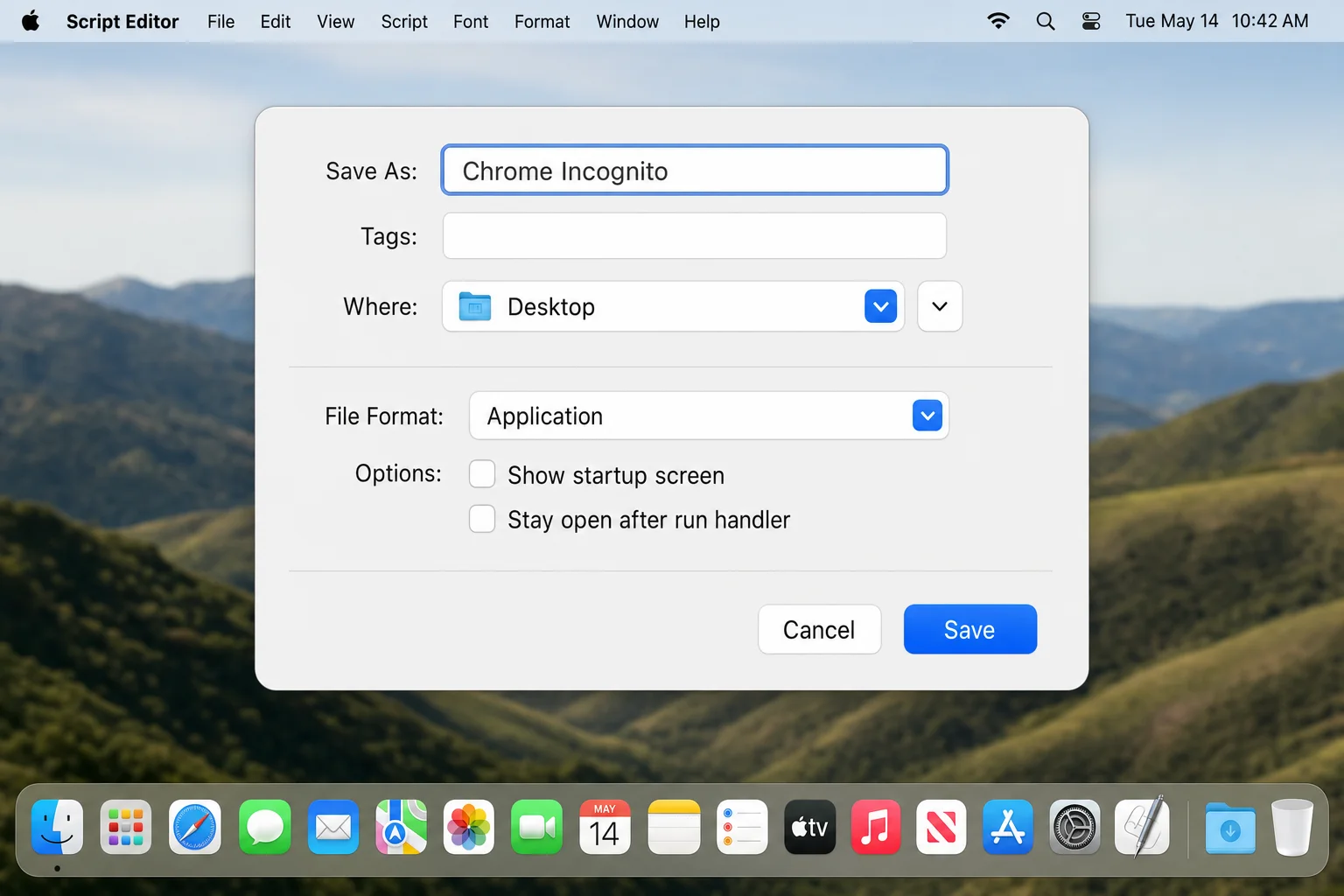The width and height of the screenshot is (1344, 896).
Task: Open Mail from the Dock
Action: [333, 827]
